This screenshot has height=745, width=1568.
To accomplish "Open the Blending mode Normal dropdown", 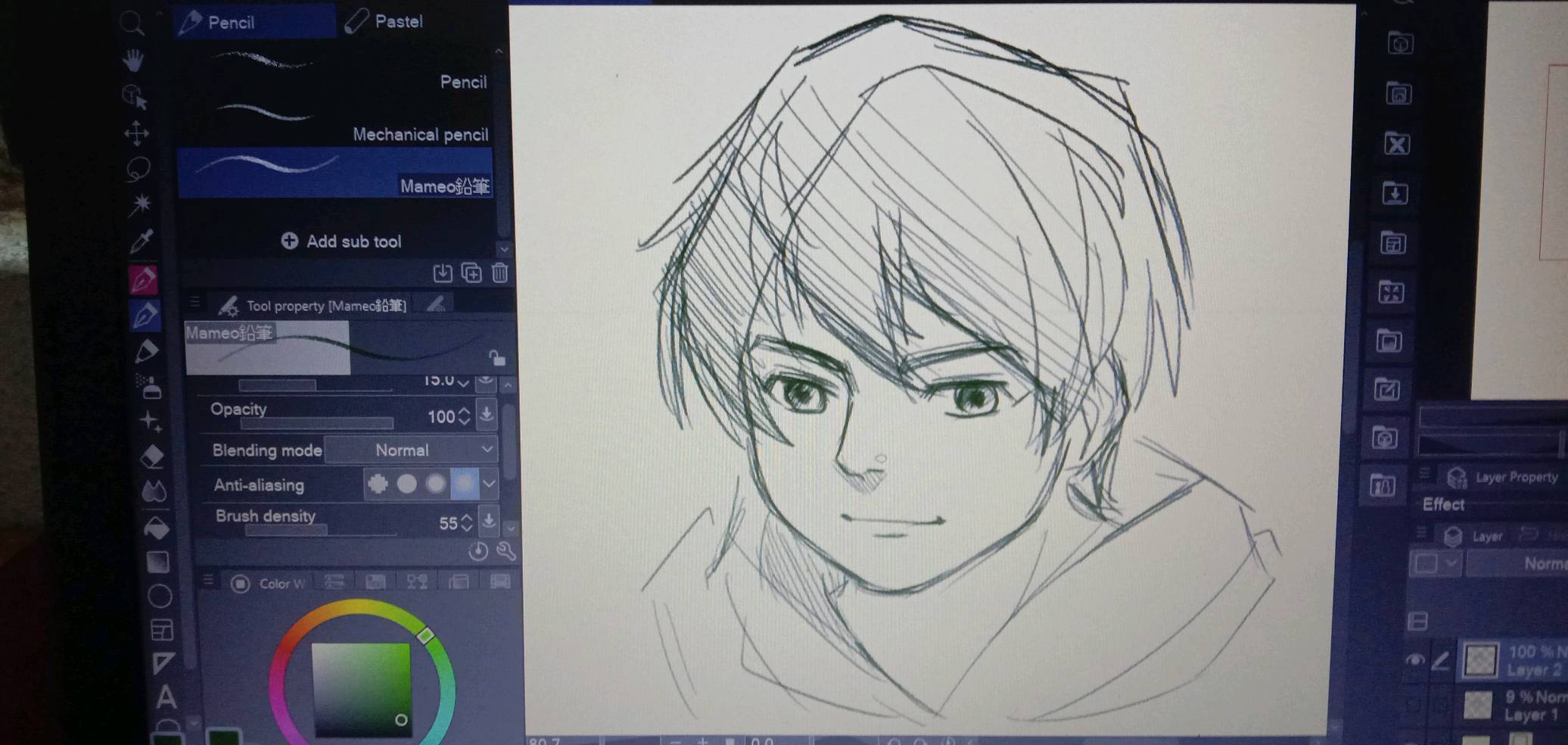I will 411,450.
